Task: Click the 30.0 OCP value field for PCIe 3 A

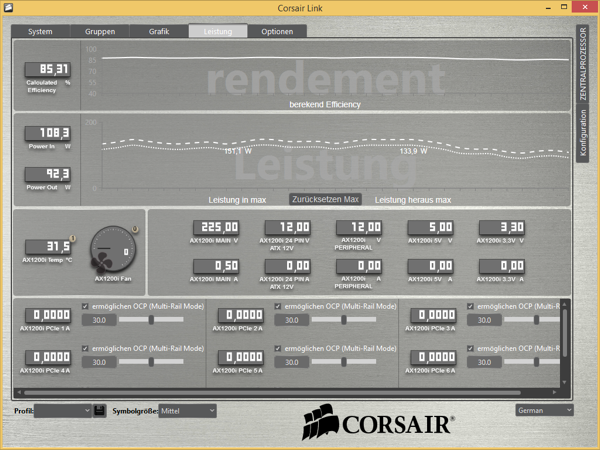Action: coord(484,320)
